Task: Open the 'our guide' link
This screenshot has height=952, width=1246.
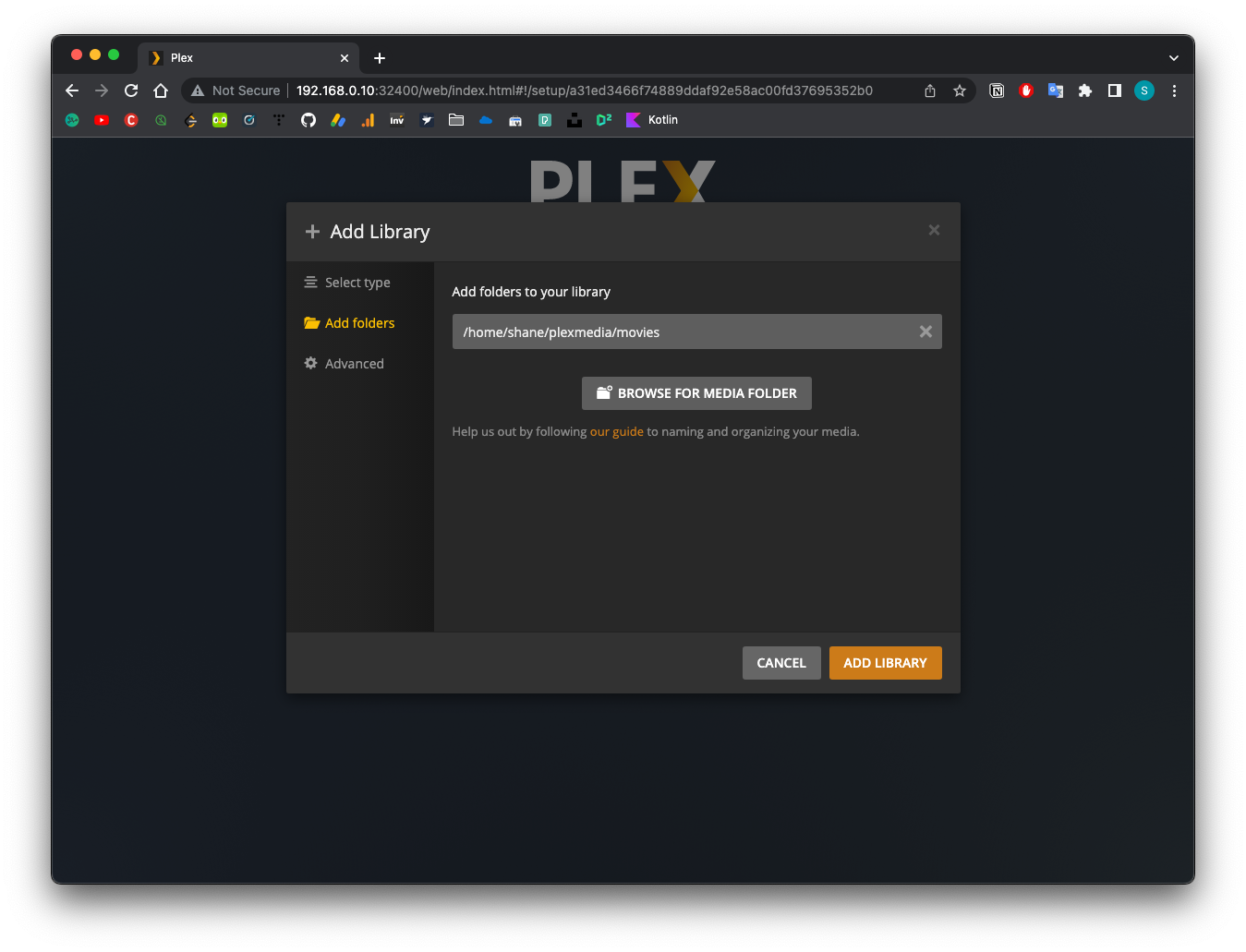Action: point(616,431)
